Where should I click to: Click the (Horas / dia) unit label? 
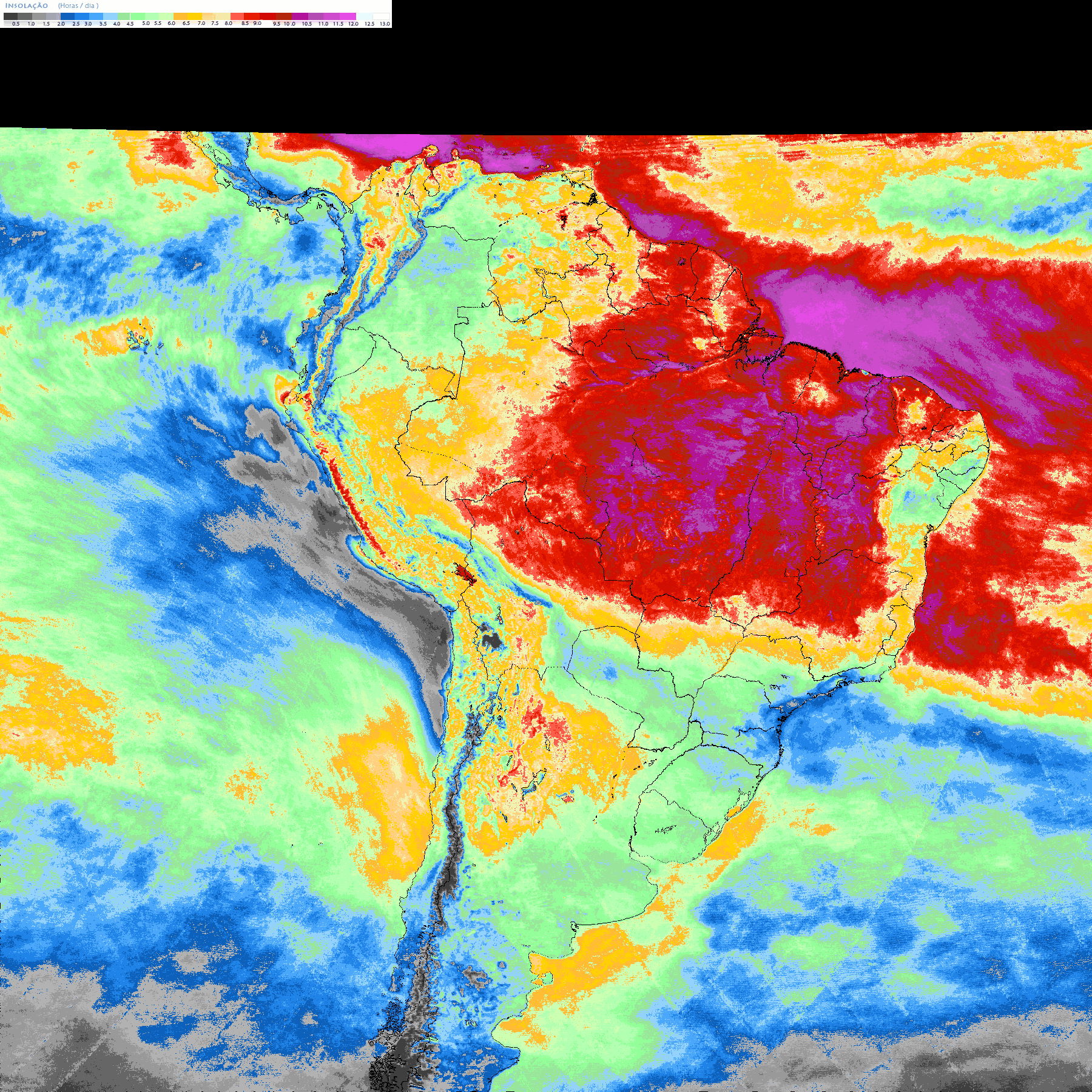pyautogui.click(x=78, y=5)
